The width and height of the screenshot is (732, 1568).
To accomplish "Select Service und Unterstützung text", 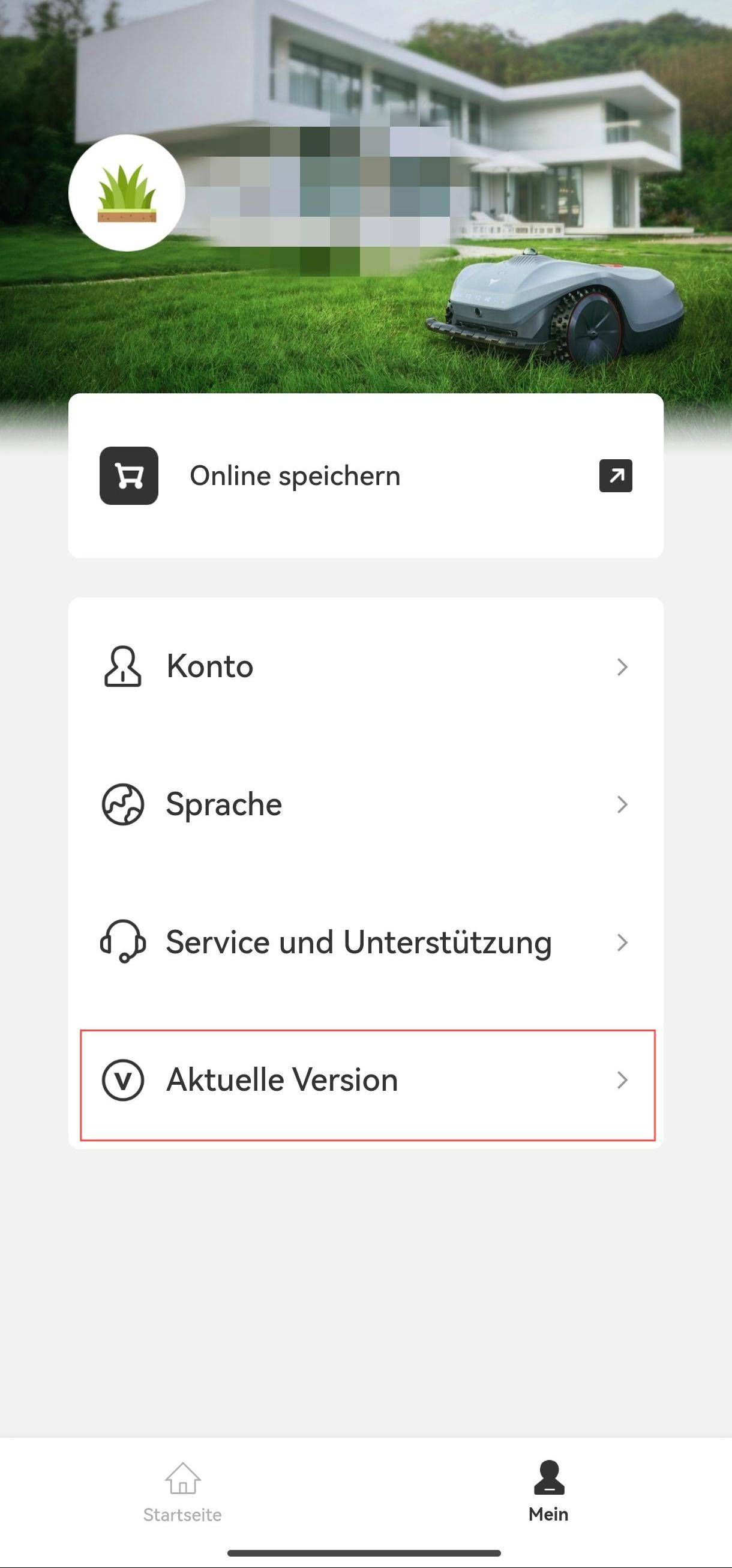I will pyautogui.click(x=358, y=943).
